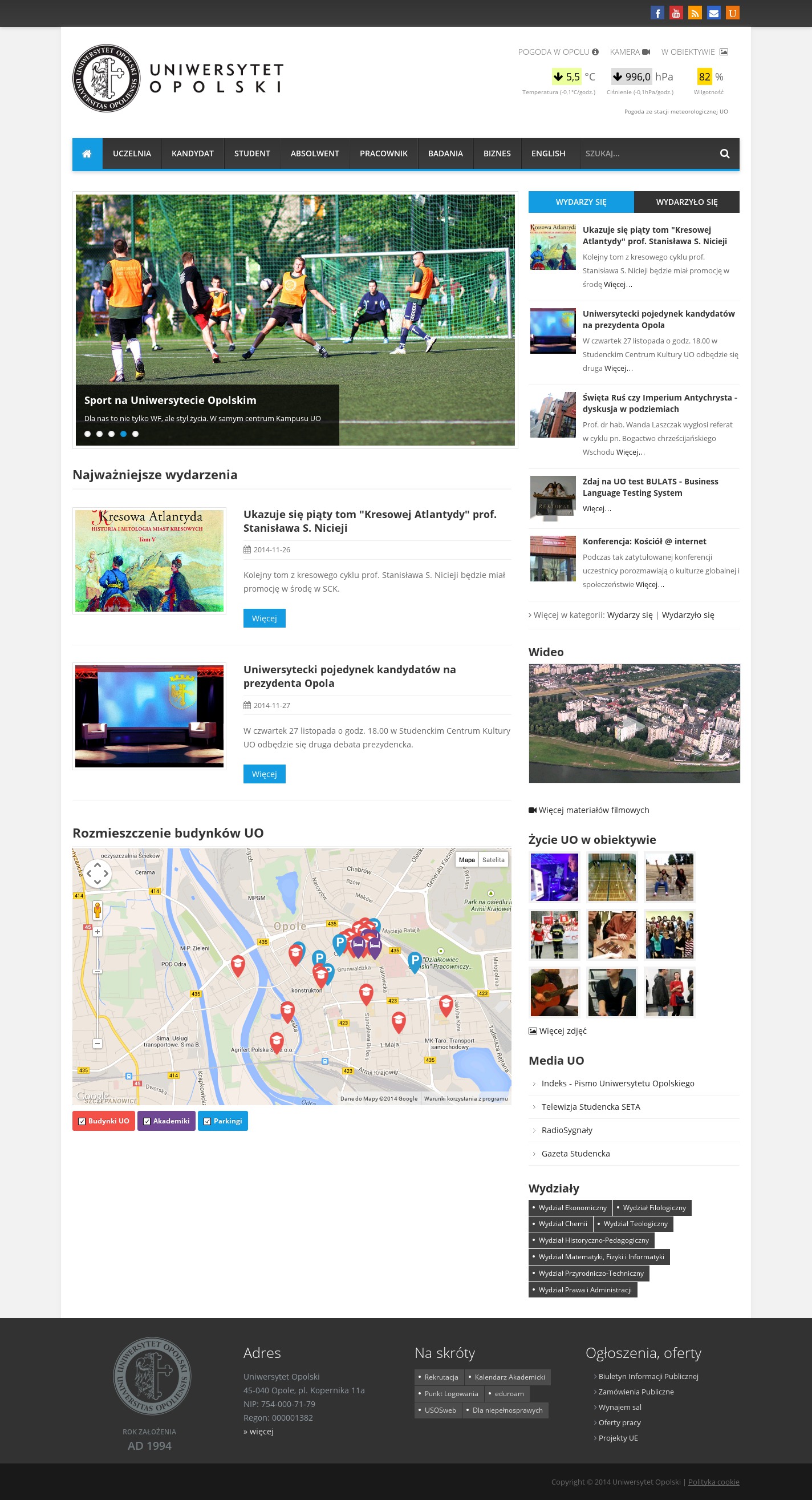Uncheck the Budynki UO map filter
Image resolution: width=812 pixels, height=1500 pixels.
[x=82, y=1121]
